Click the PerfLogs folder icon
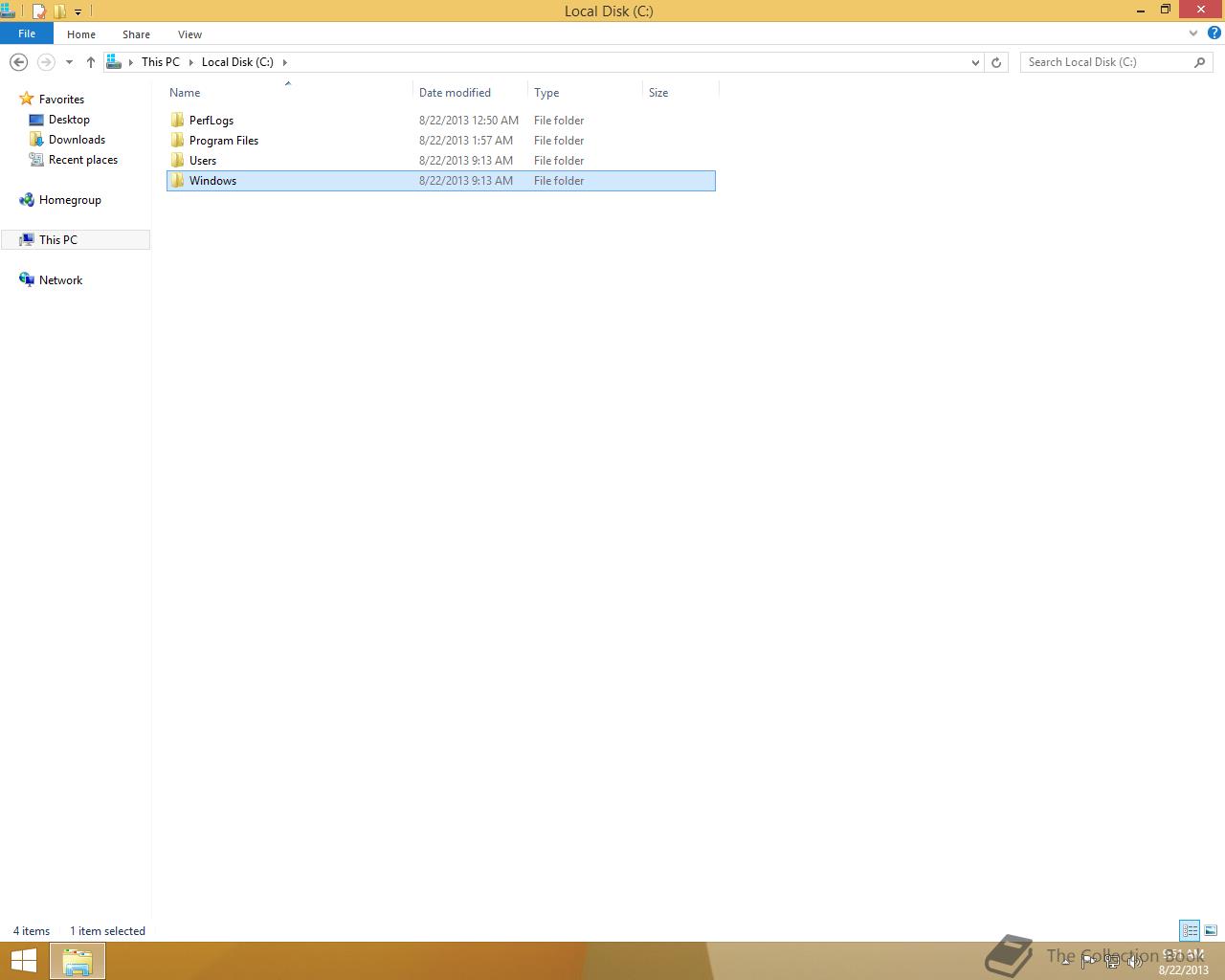Screen dimensions: 1225x980 [x=177, y=121]
